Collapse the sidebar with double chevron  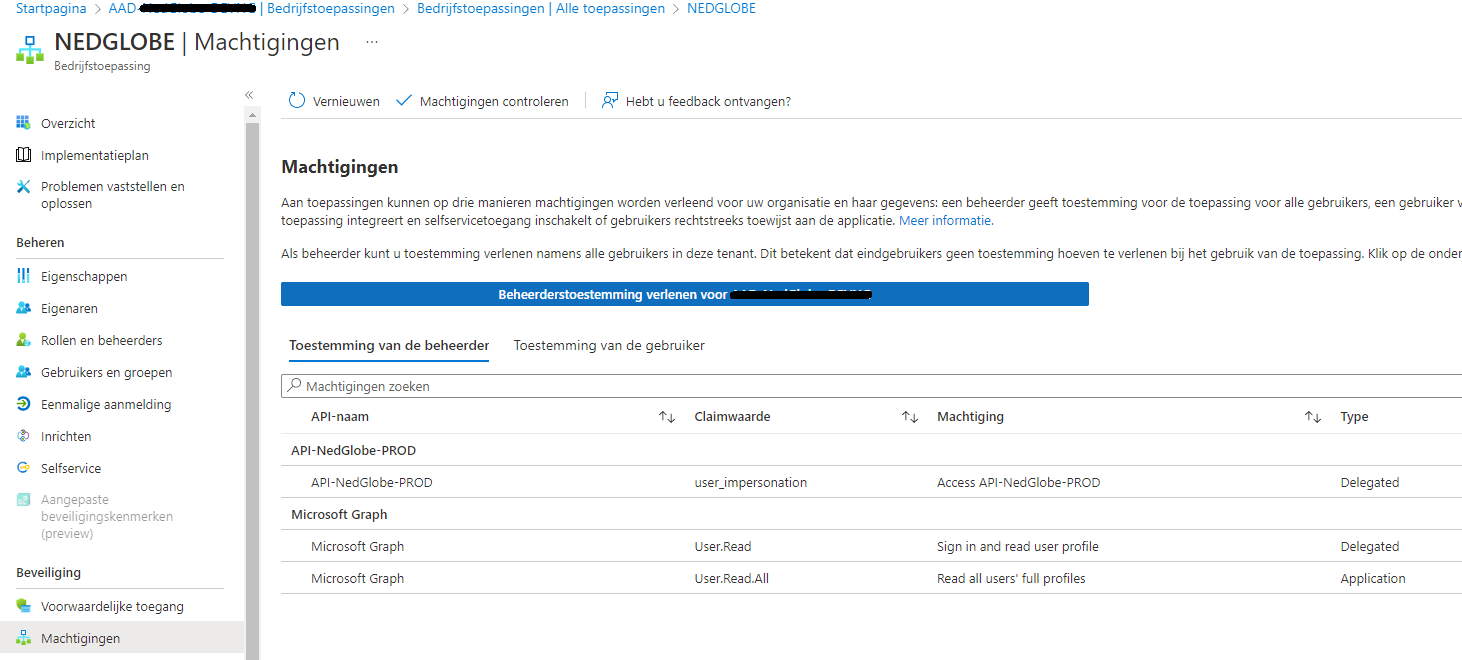pyautogui.click(x=249, y=95)
